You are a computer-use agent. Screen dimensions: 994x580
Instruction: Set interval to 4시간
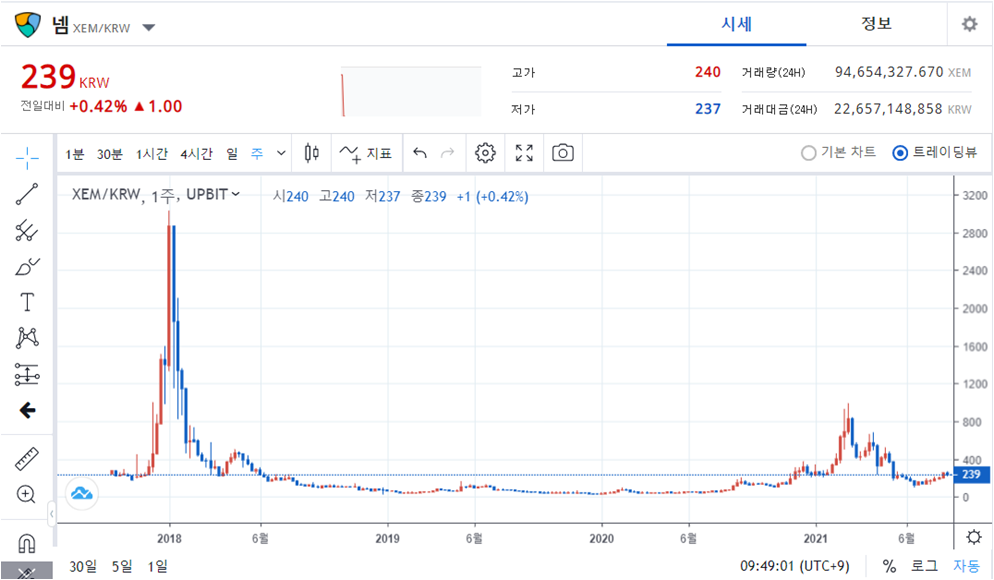197,153
